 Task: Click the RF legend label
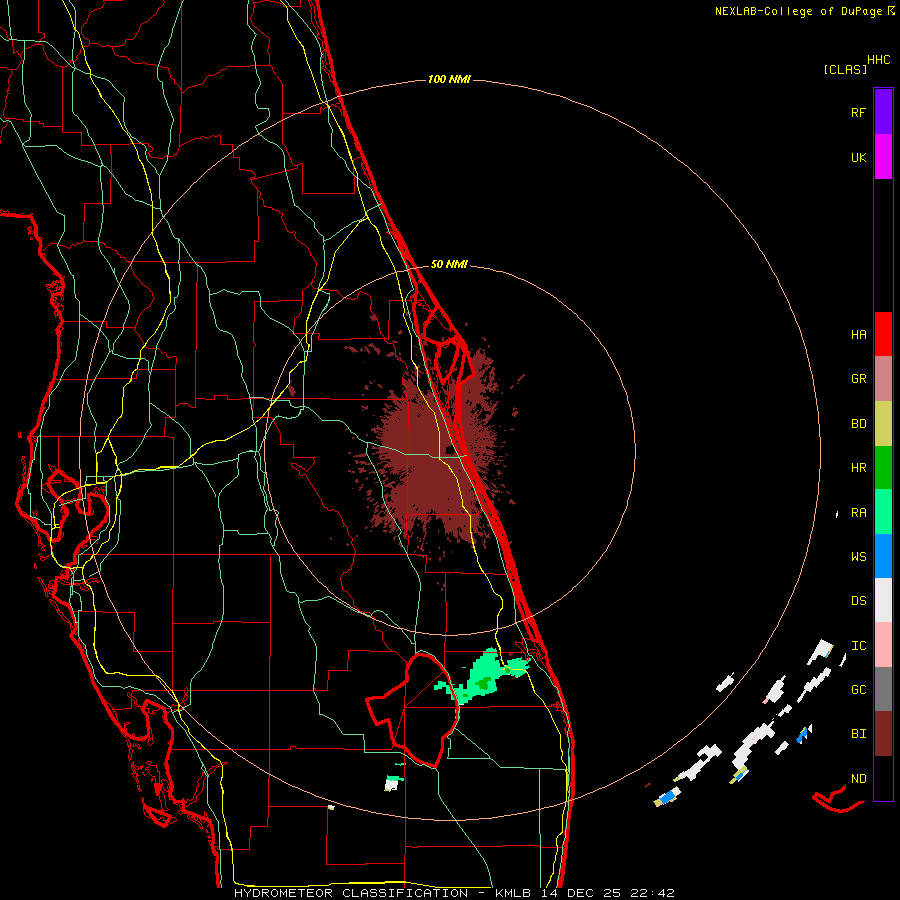point(858,112)
